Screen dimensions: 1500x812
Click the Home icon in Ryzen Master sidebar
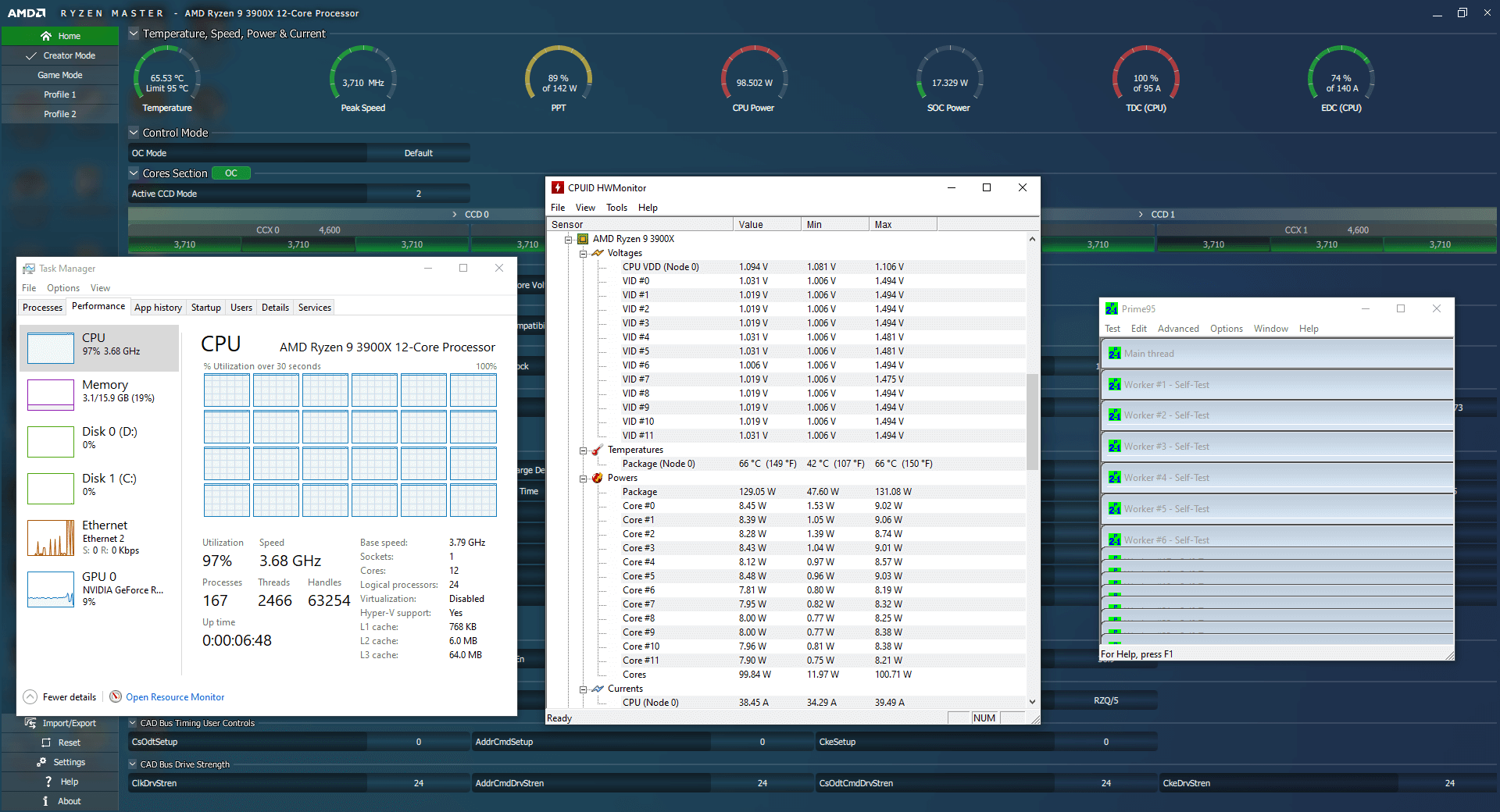(x=46, y=36)
